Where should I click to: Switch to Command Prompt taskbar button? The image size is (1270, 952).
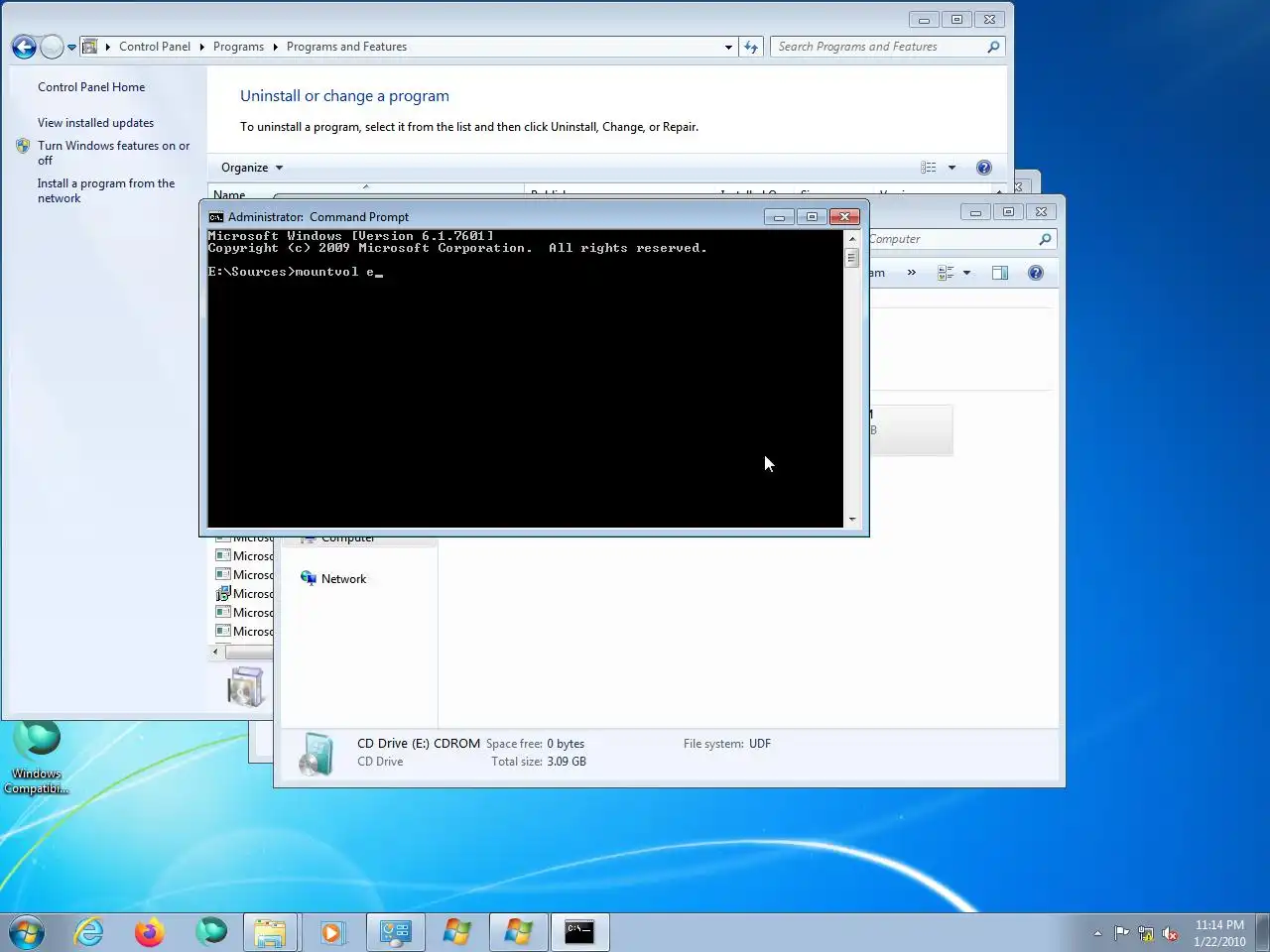[x=579, y=932]
